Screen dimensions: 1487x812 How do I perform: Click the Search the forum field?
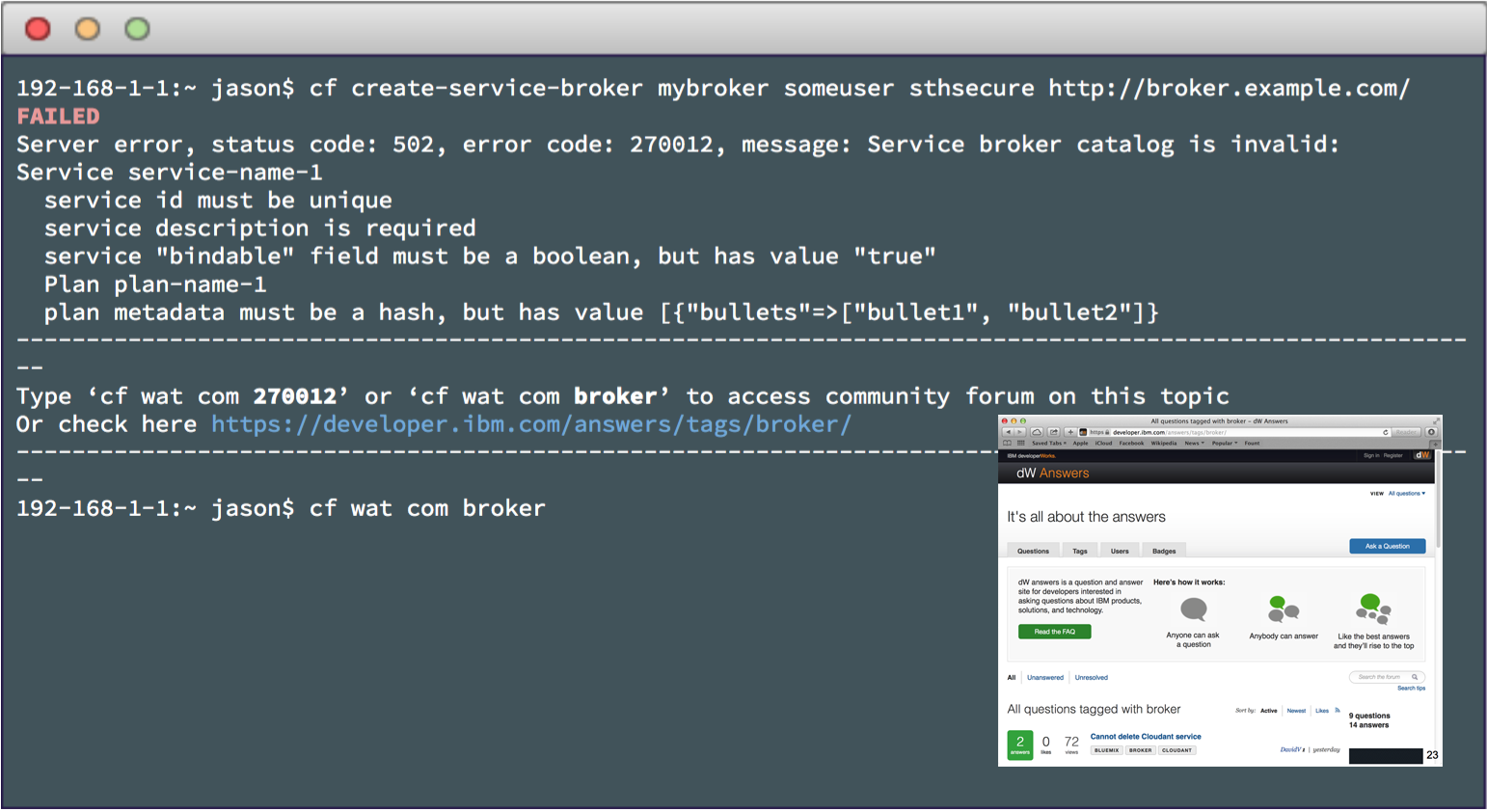click(1383, 677)
